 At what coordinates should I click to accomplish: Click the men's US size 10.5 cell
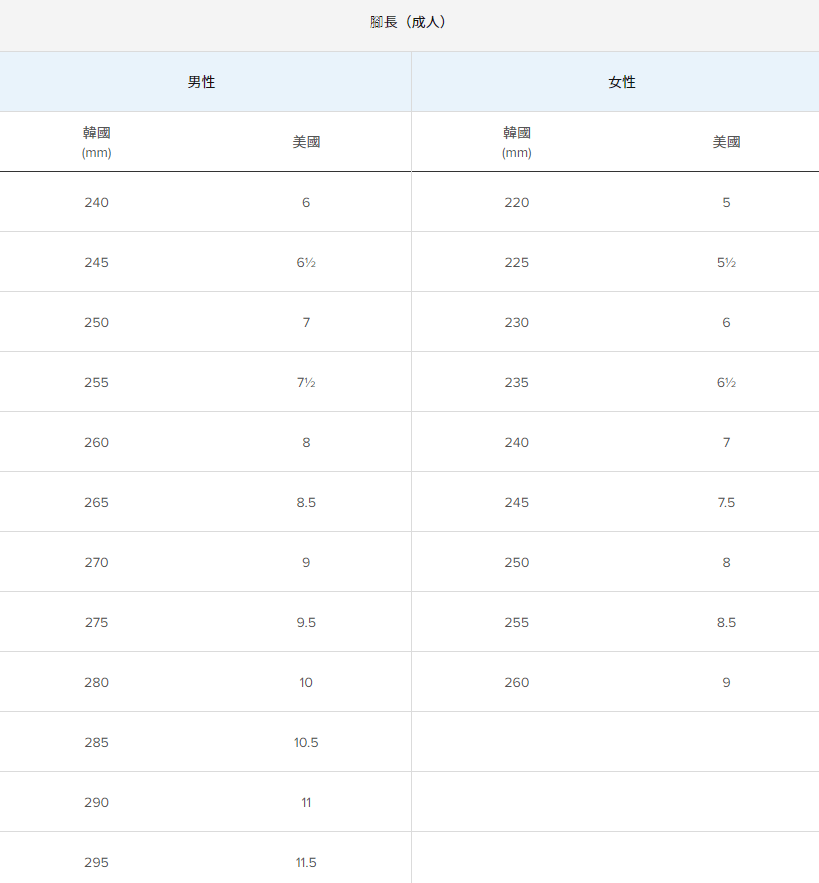[306, 742]
